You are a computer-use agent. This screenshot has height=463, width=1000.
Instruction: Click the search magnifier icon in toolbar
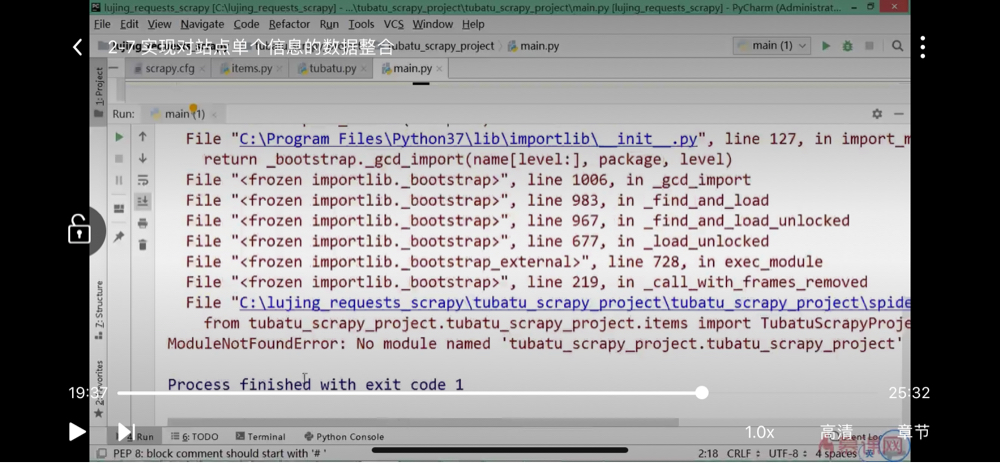click(897, 46)
